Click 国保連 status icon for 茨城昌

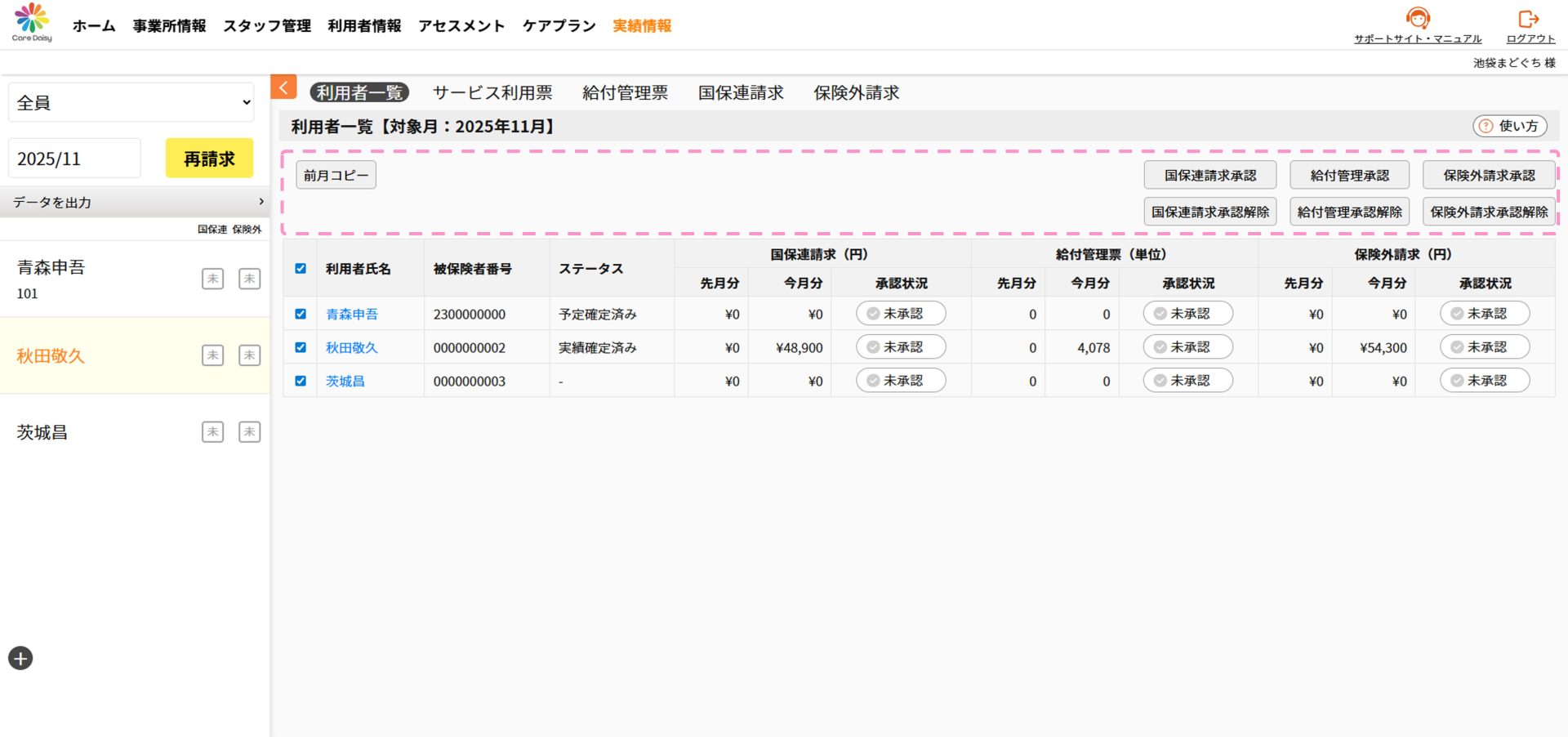point(212,431)
